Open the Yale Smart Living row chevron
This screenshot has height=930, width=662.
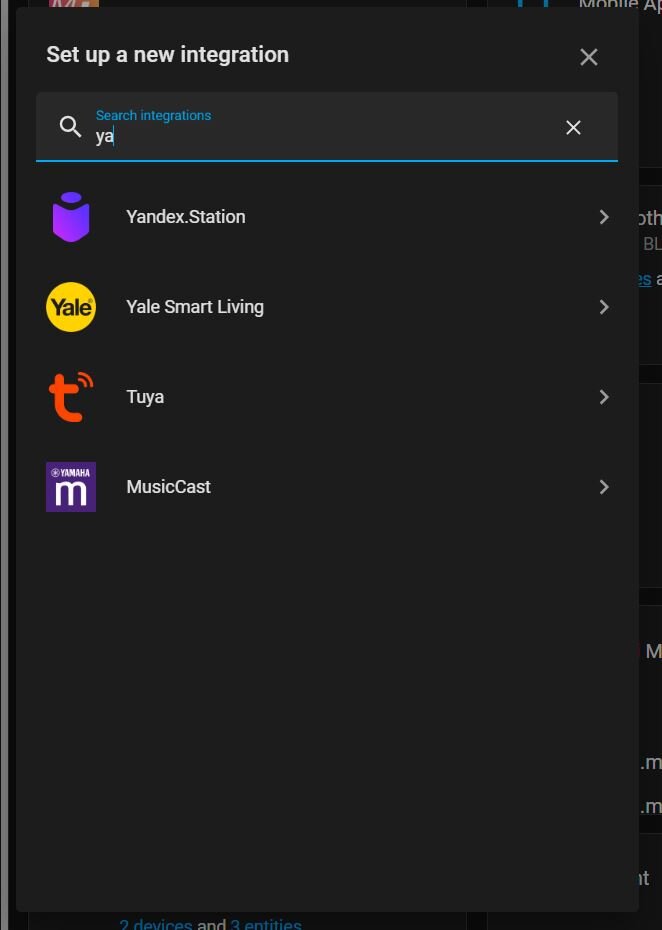point(604,307)
